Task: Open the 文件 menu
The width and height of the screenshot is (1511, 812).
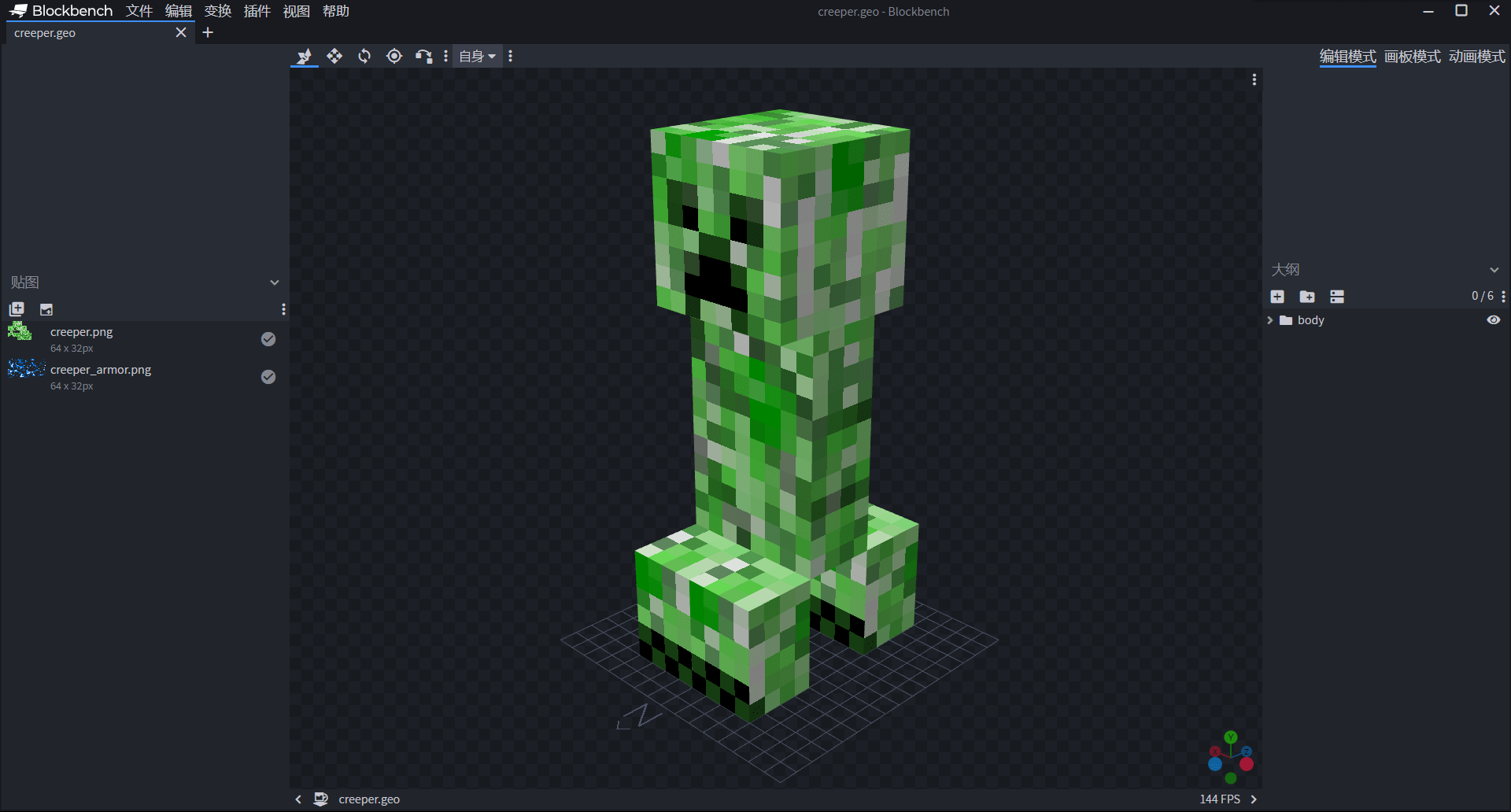Action: pyautogui.click(x=139, y=11)
